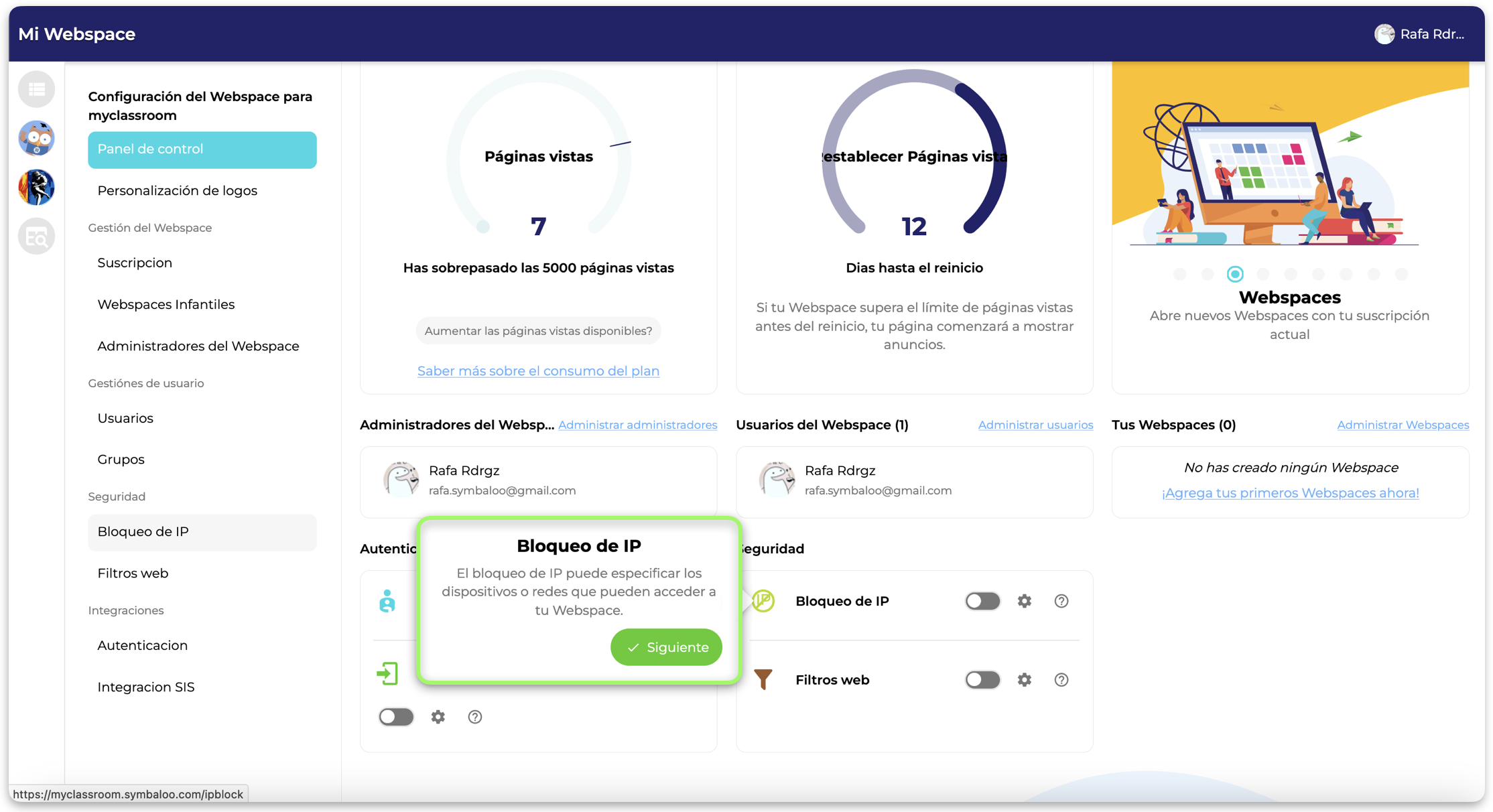Image resolution: width=1493 pixels, height=812 pixels.
Task: Click Administrar Webspaces link
Action: 1403,425
